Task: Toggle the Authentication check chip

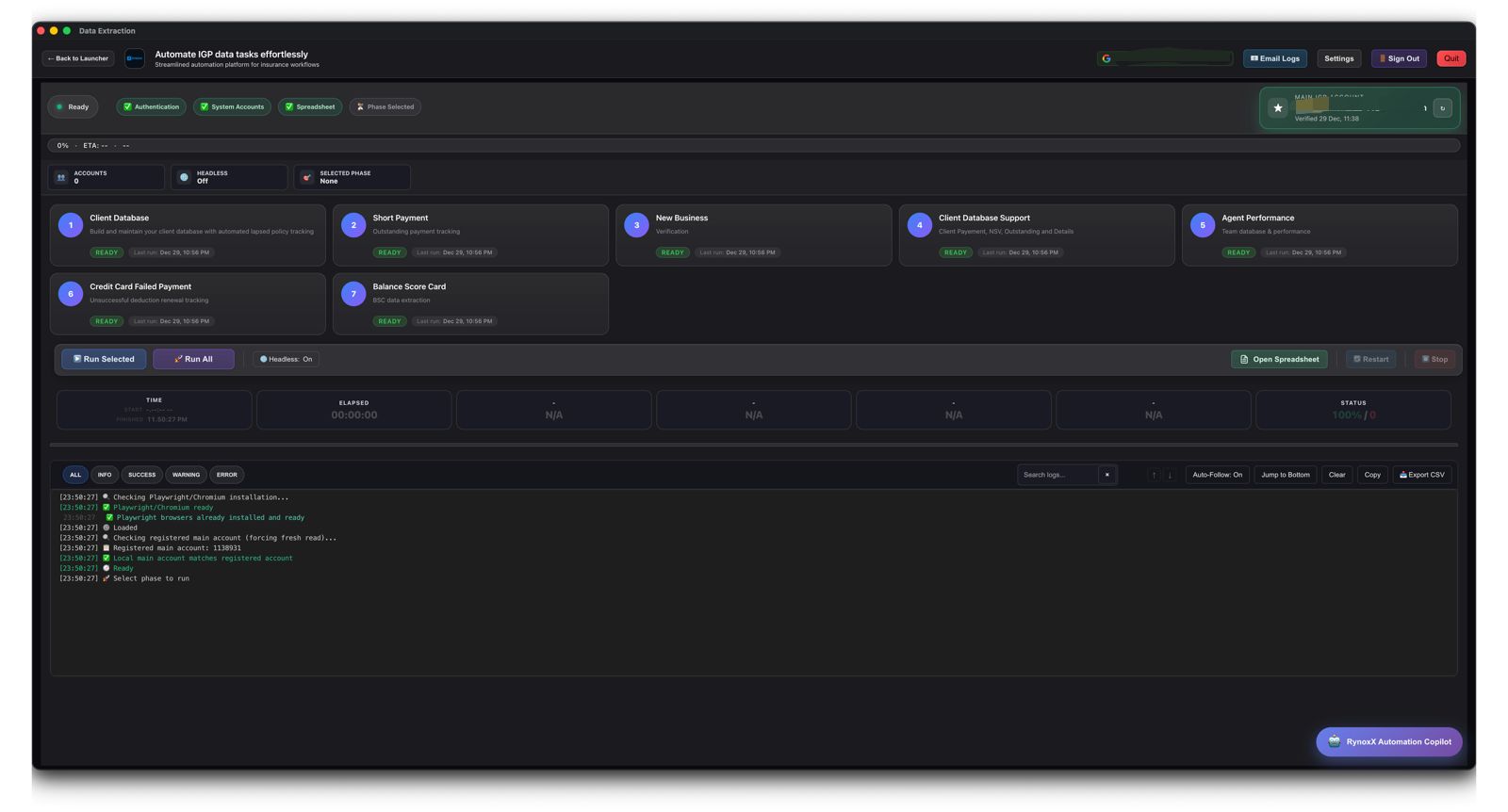Action: tap(151, 106)
